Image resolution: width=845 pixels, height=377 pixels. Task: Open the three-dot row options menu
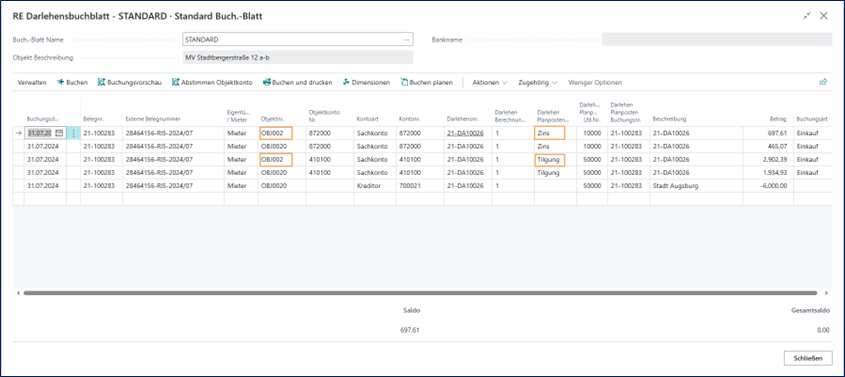point(73,133)
